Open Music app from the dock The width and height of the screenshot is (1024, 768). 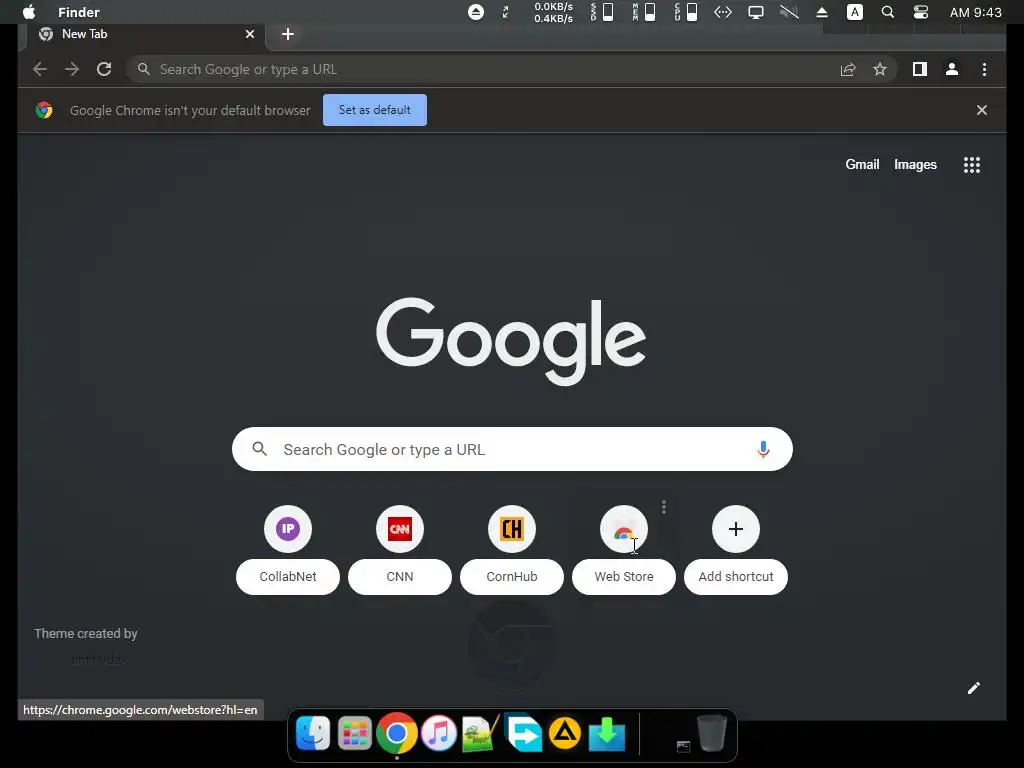tap(438, 733)
